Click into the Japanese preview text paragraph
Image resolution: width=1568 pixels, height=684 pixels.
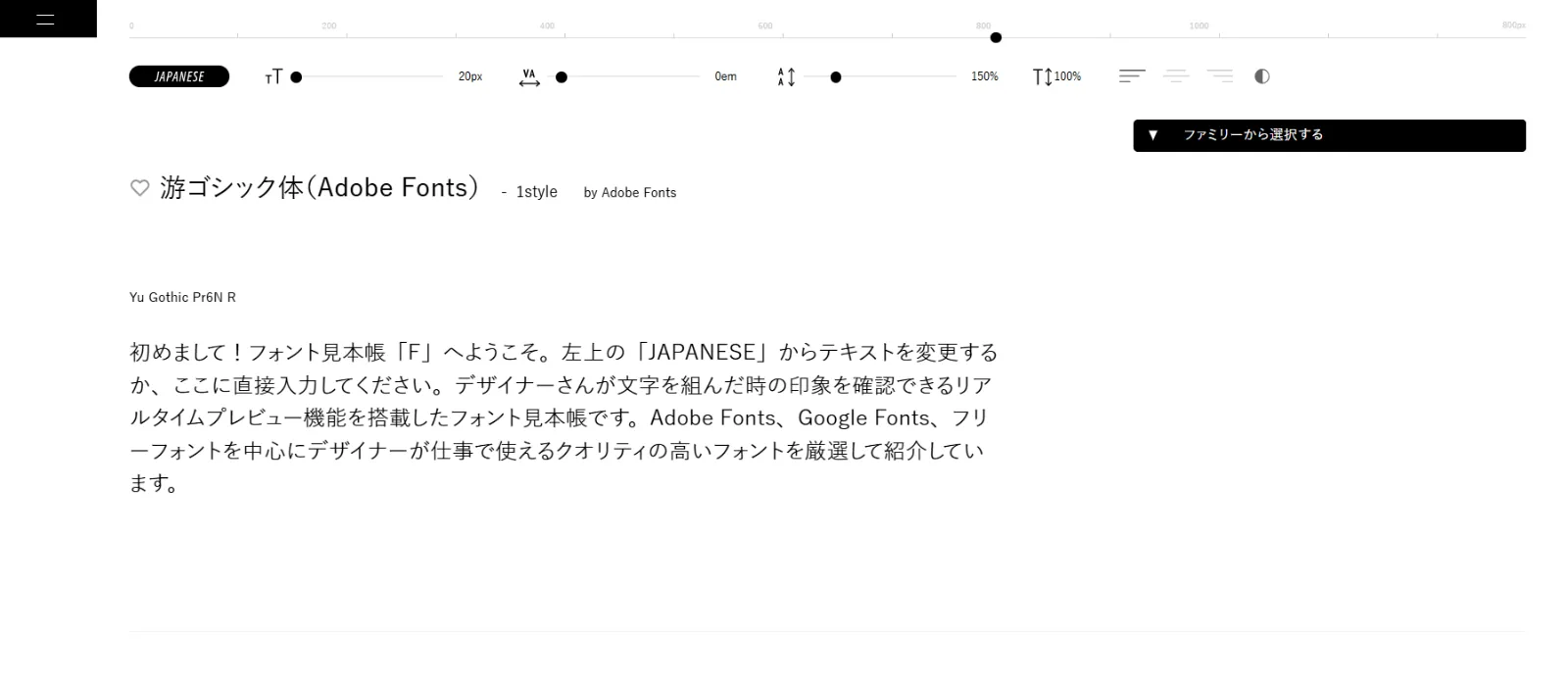pyautogui.click(x=563, y=417)
